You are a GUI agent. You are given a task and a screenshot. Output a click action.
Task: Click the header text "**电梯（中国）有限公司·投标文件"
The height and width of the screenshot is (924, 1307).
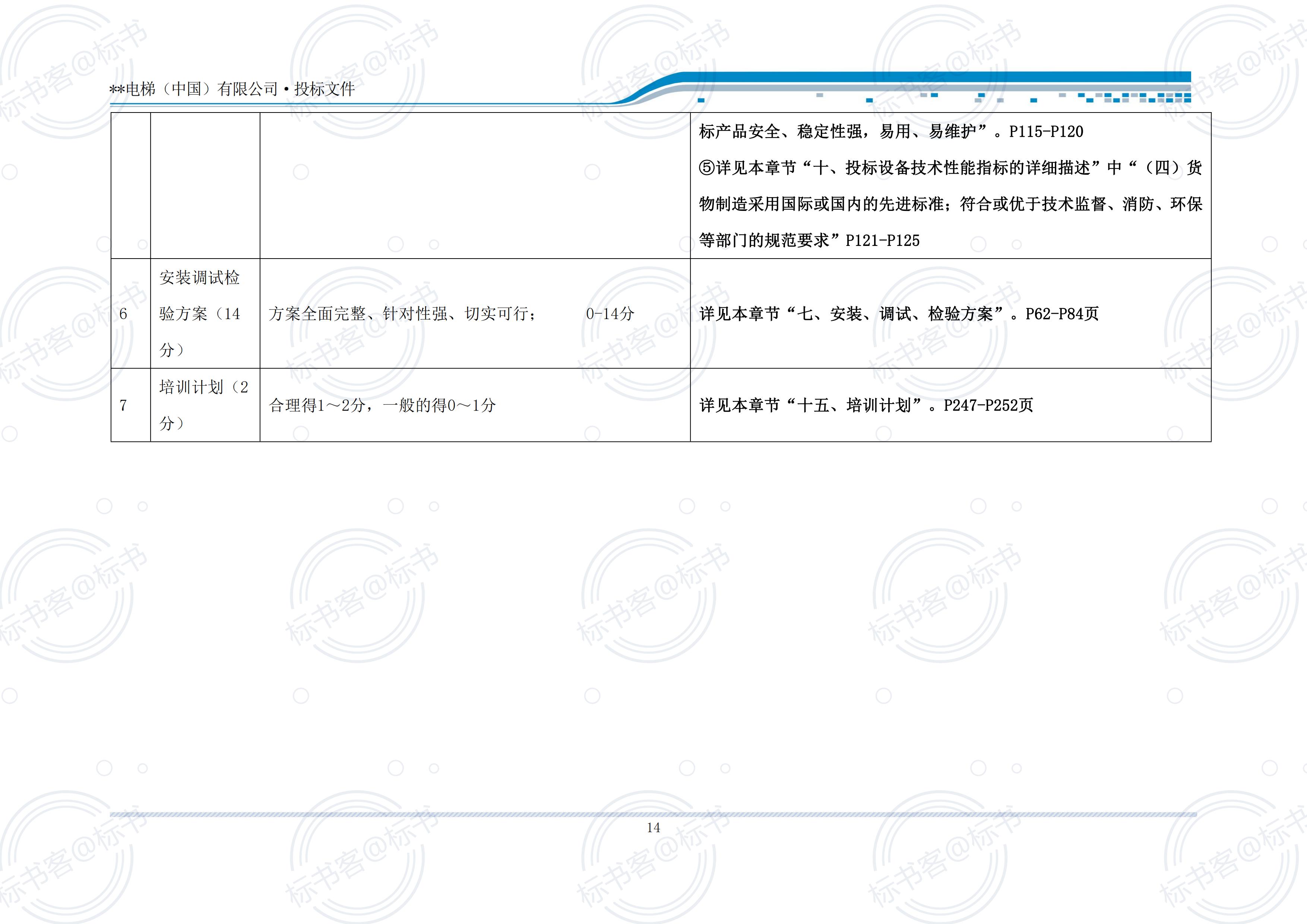(x=232, y=89)
